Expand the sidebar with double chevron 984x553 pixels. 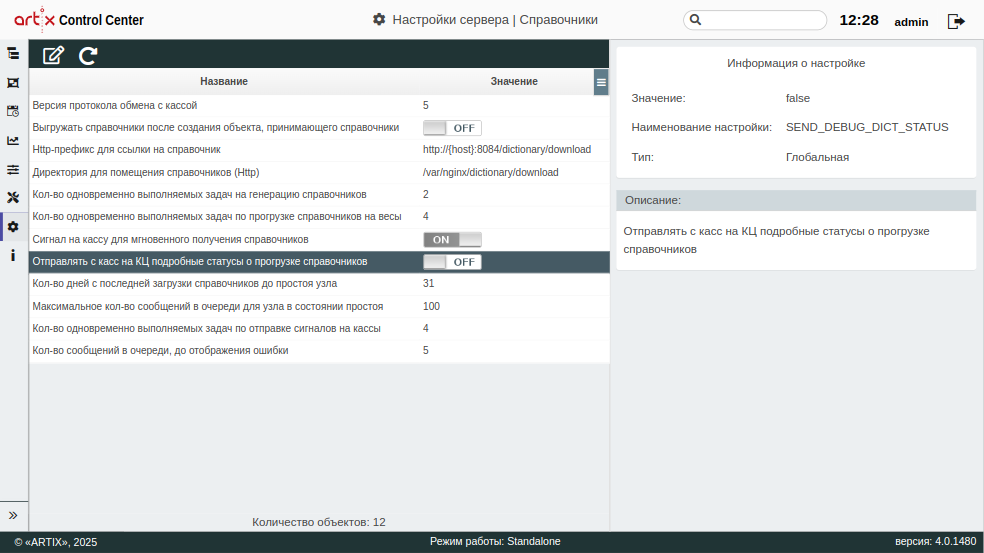tap(13, 515)
